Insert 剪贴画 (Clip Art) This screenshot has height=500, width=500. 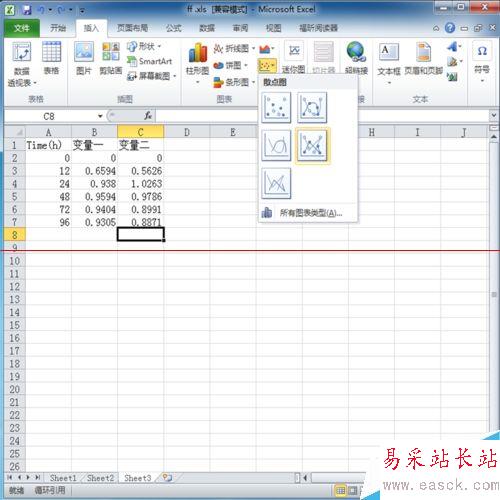pos(111,58)
